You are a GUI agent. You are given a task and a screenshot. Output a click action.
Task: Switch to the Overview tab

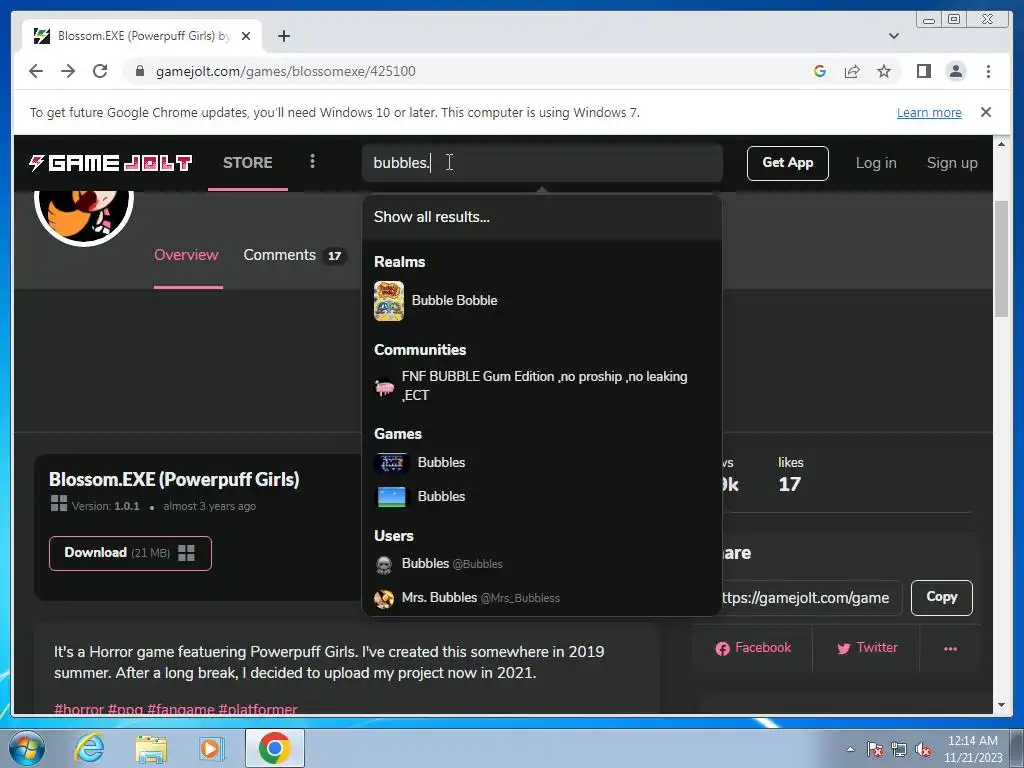[186, 255]
